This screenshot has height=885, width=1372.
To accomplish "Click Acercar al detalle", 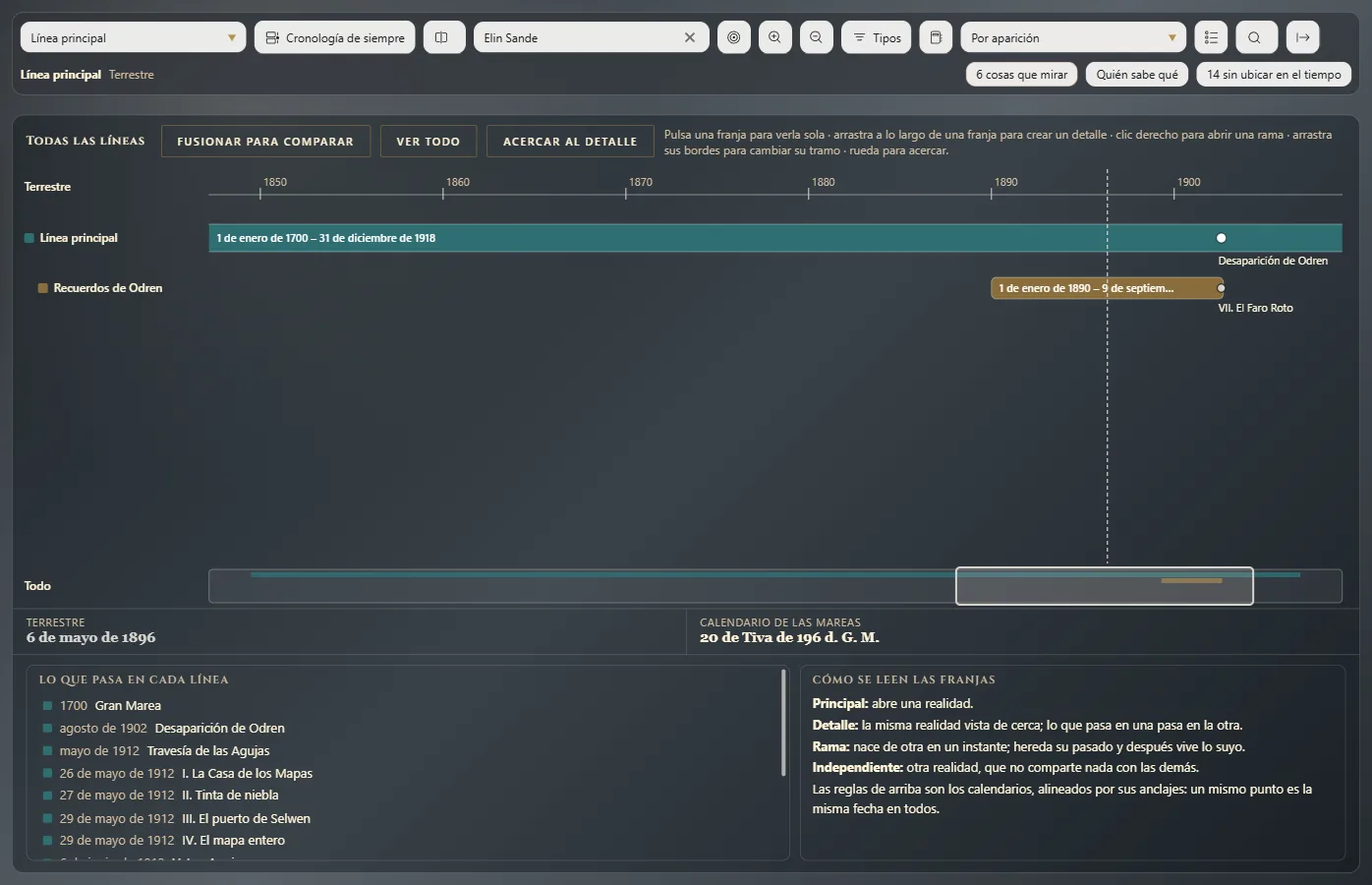I will tap(570, 142).
